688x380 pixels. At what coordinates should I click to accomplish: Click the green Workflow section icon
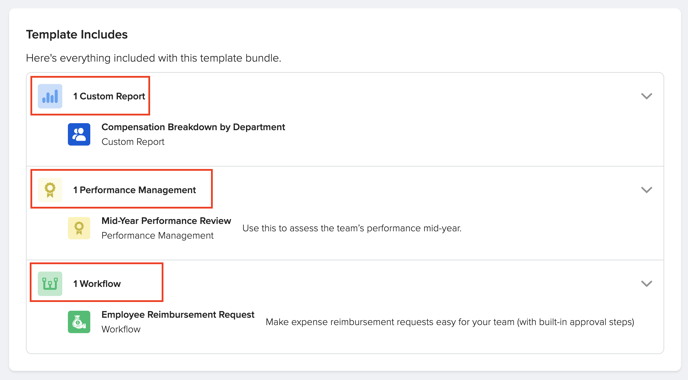(x=50, y=283)
